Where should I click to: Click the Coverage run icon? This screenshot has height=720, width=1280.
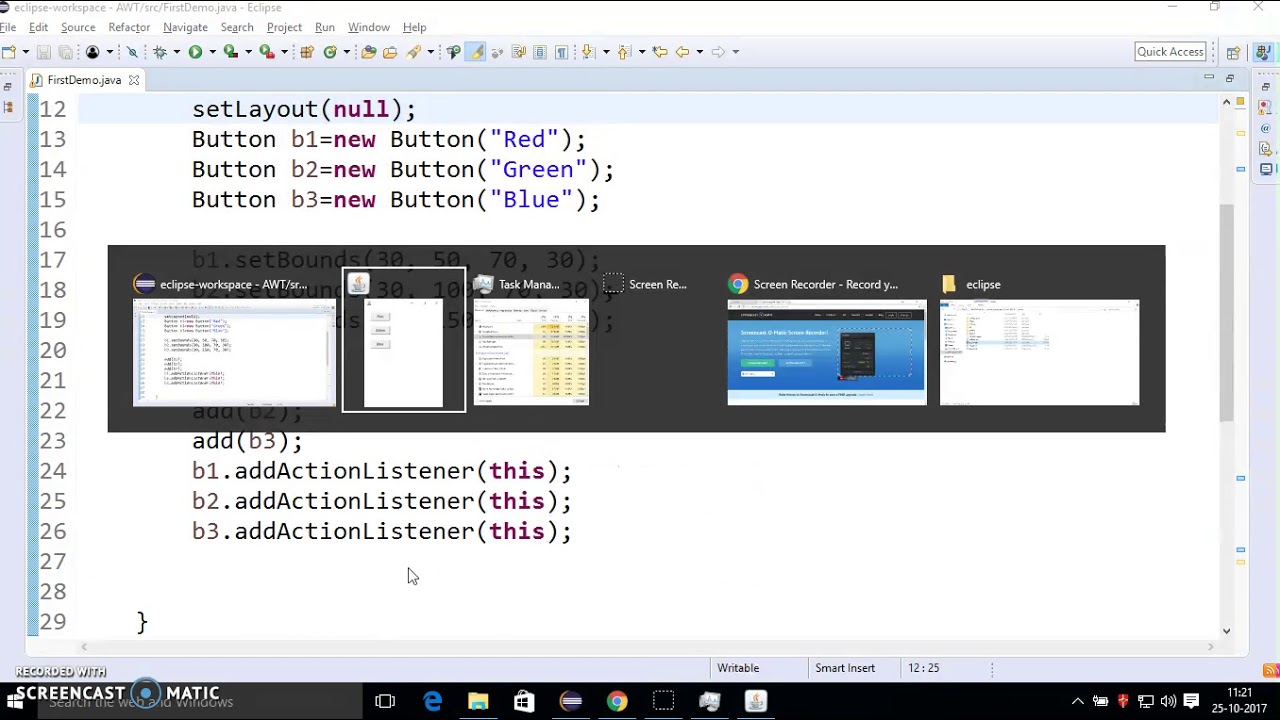coord(231,52)
